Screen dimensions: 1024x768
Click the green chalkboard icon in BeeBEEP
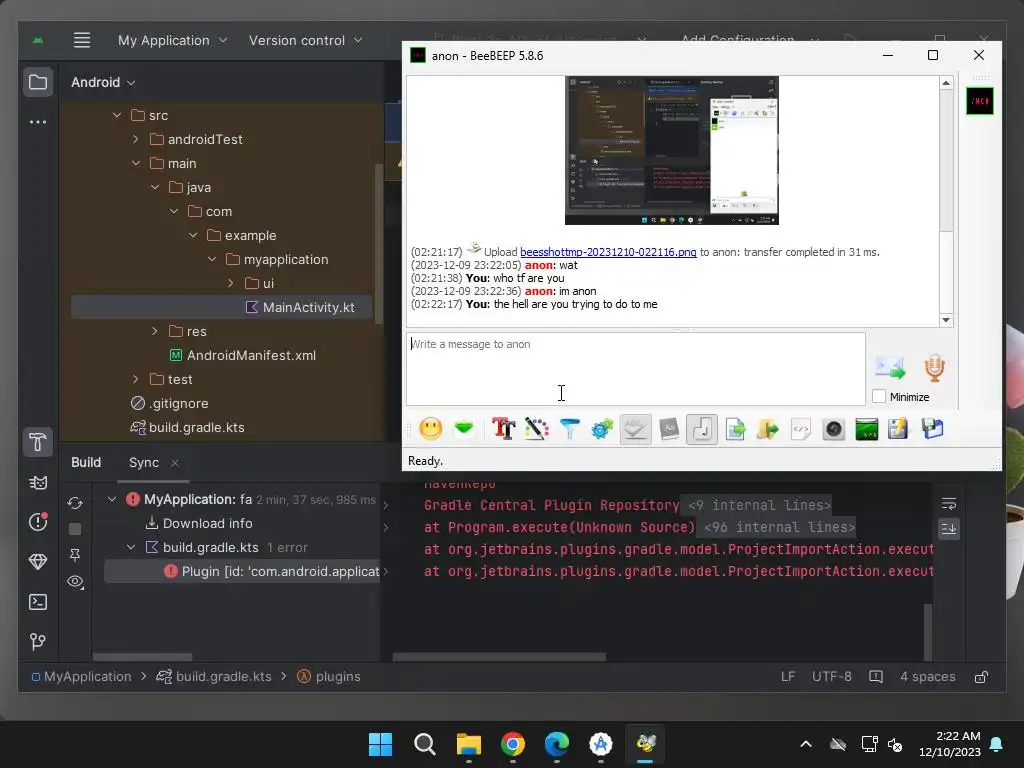click(x=867, y=429)
